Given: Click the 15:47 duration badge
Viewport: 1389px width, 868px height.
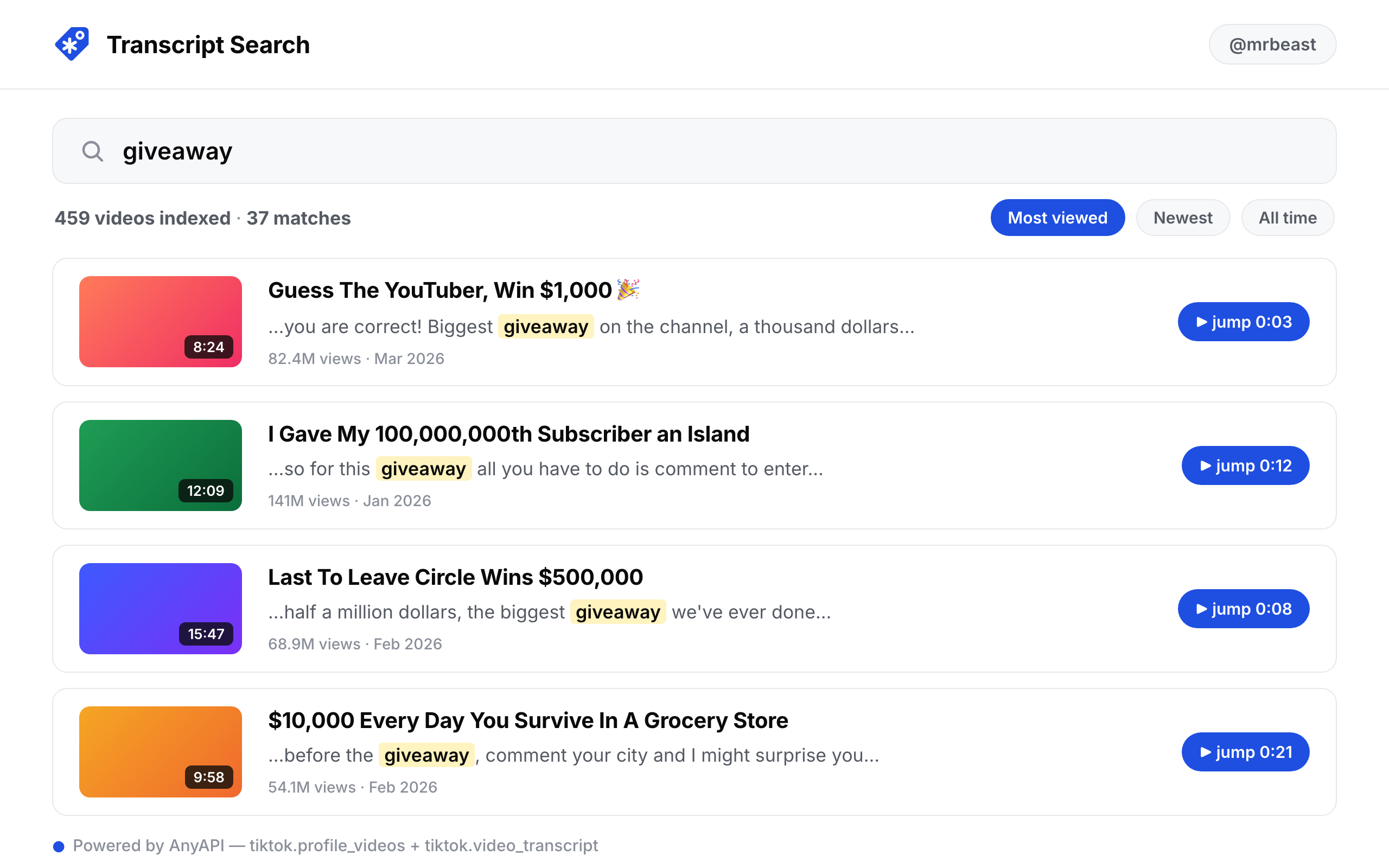Looking at the screenshot, I should tap(206, 634).
